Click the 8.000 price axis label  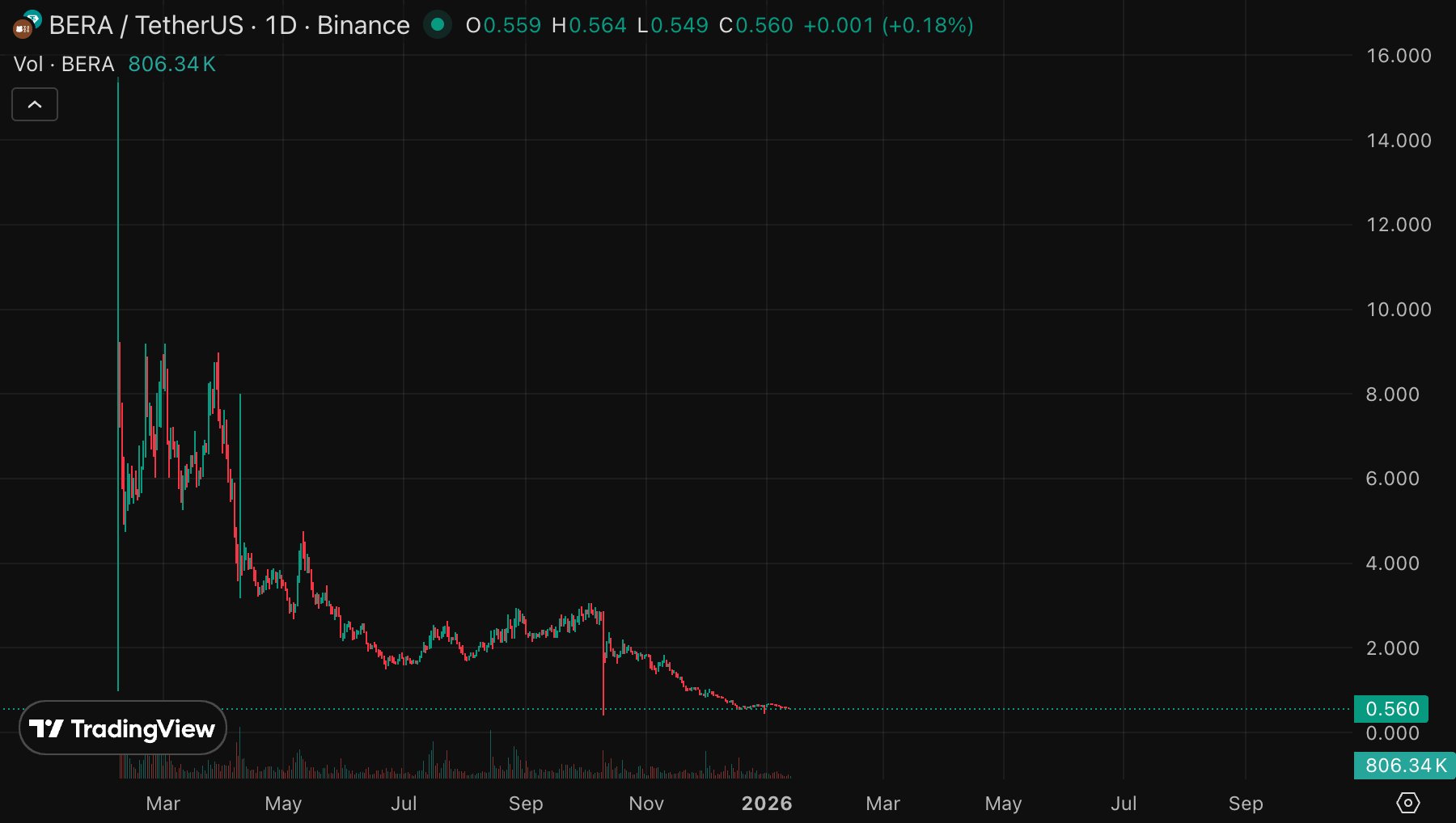click(1392, 395)
